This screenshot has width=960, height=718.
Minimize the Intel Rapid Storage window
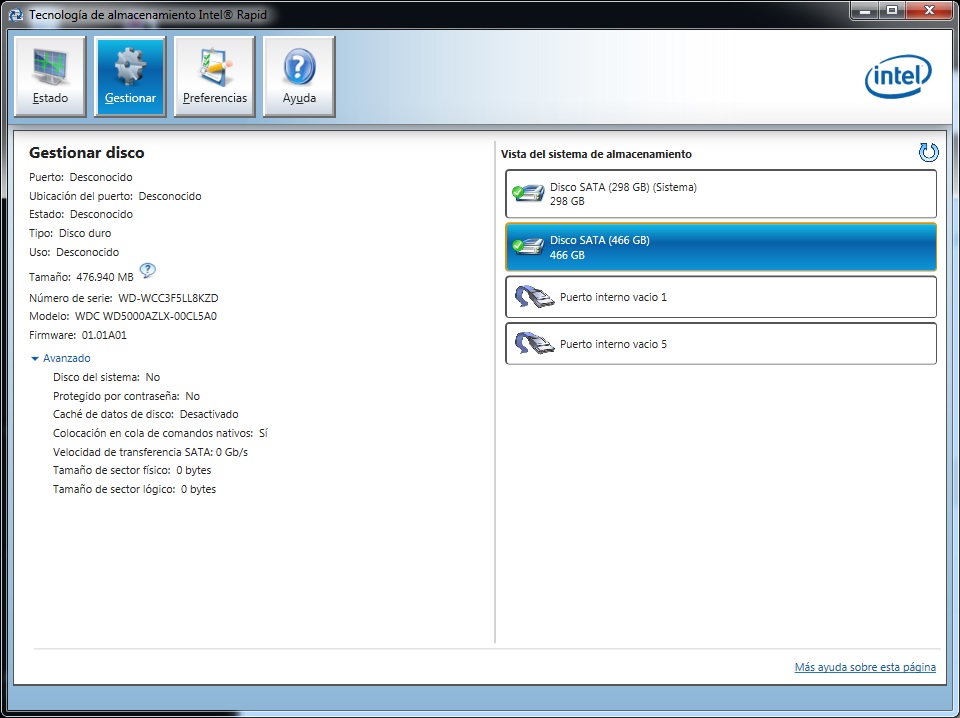(x=865, y=10)
